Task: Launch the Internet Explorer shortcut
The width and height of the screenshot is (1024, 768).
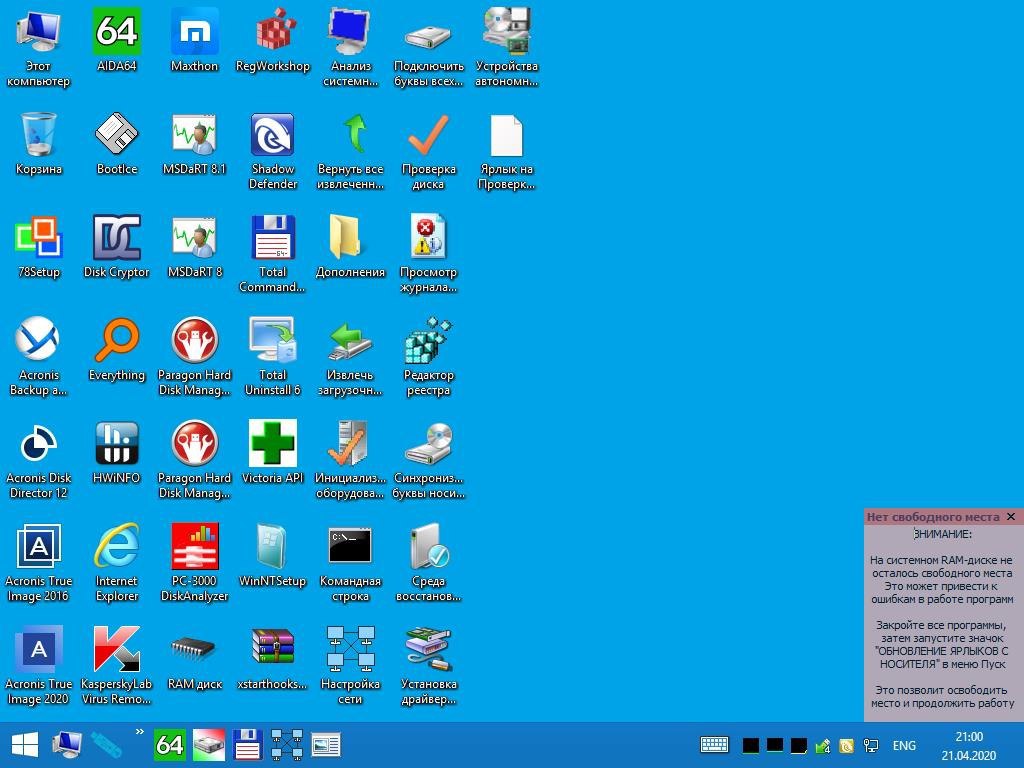Action: (x=116, y=563)
